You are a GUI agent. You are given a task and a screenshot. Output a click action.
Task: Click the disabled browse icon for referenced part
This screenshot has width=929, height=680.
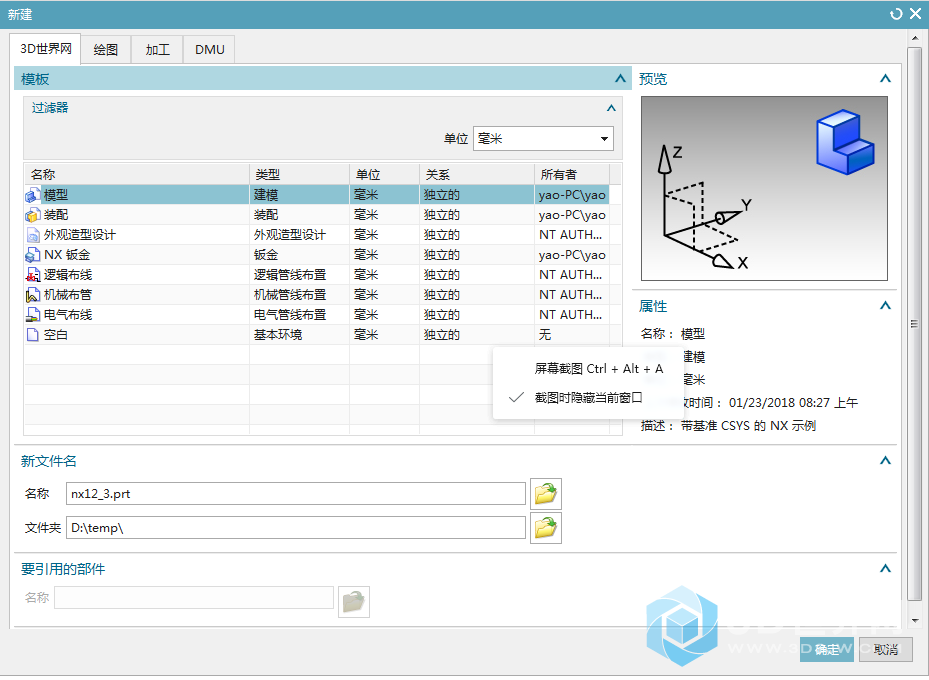354,602
